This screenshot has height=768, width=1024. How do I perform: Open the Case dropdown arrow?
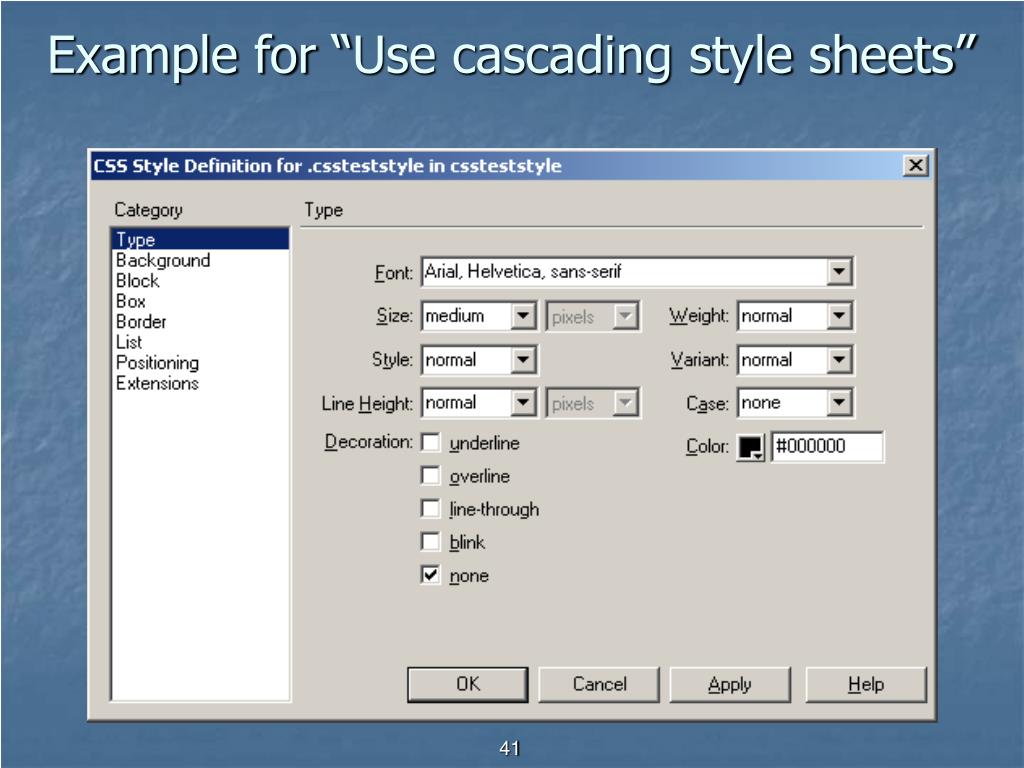click(839, 403)
